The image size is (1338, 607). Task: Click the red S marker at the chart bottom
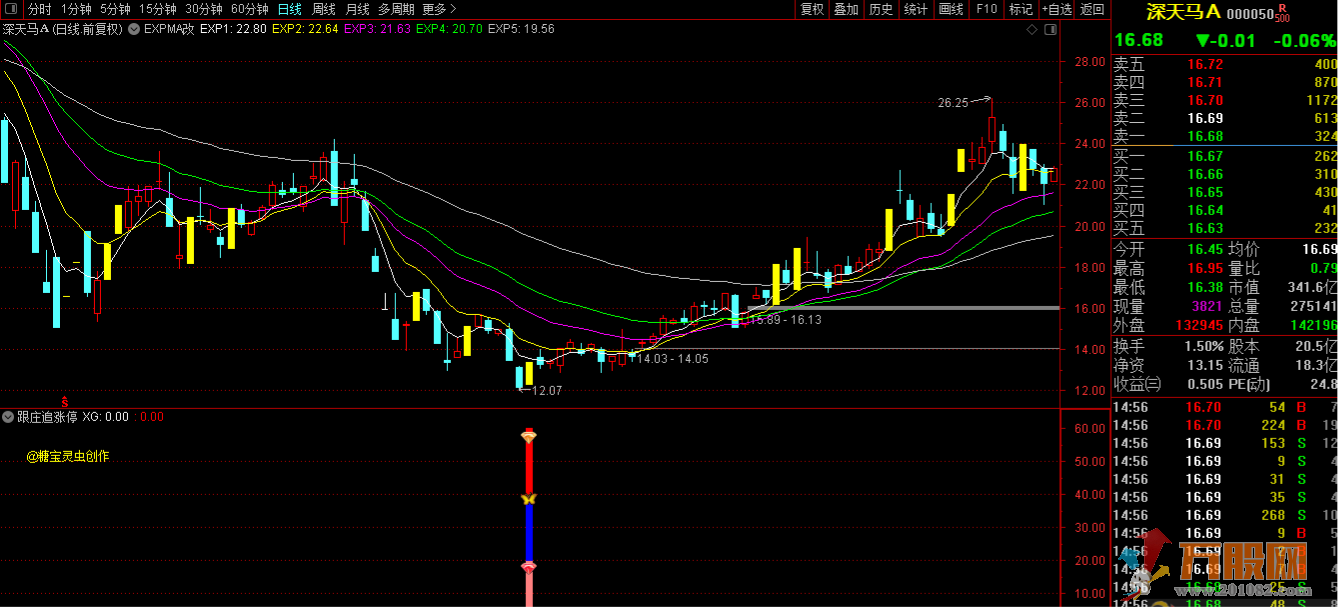(x=66, y=400)
